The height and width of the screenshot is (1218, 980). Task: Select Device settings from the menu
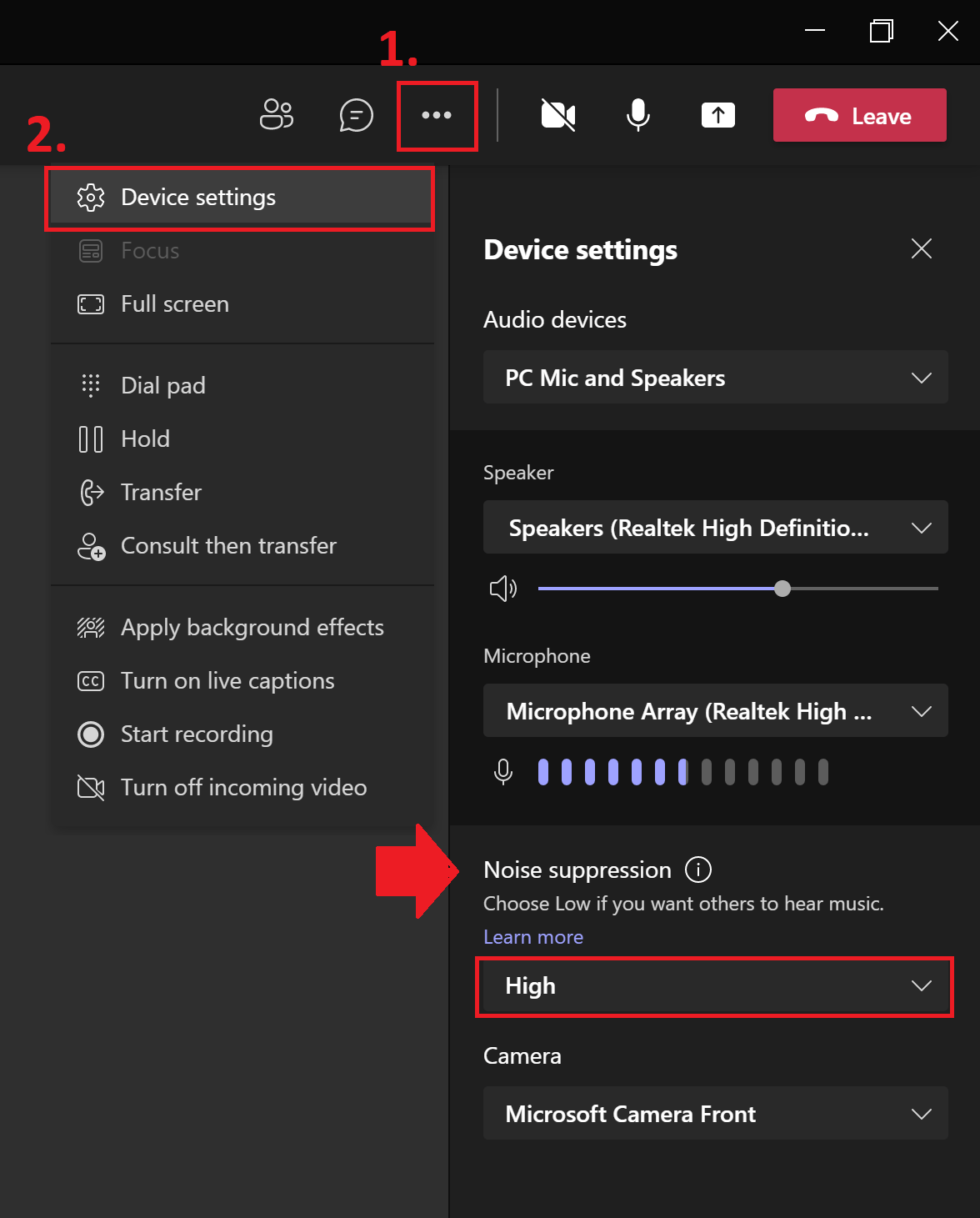point(197,198)
